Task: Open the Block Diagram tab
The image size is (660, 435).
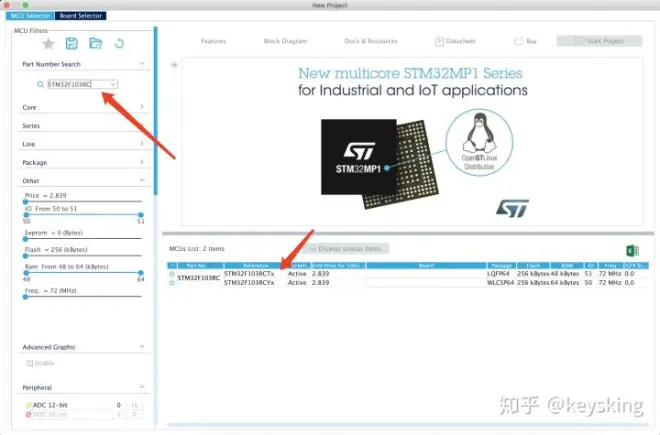Action: [x=285, y=41]
